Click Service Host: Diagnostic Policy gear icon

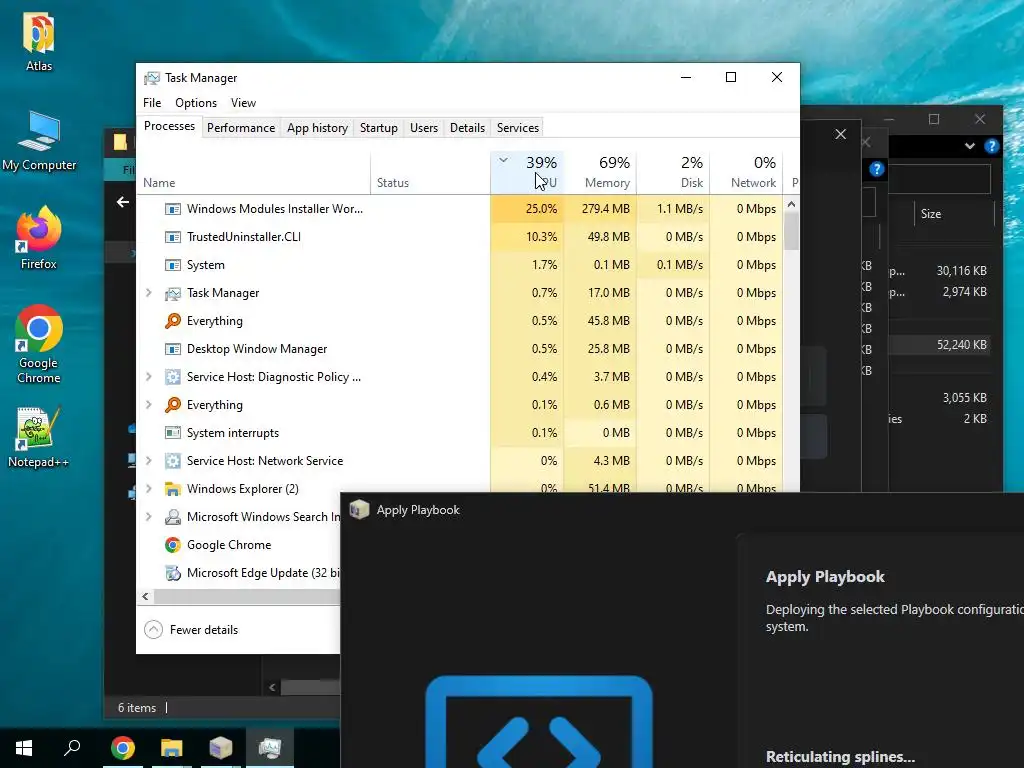click(172, 377)
